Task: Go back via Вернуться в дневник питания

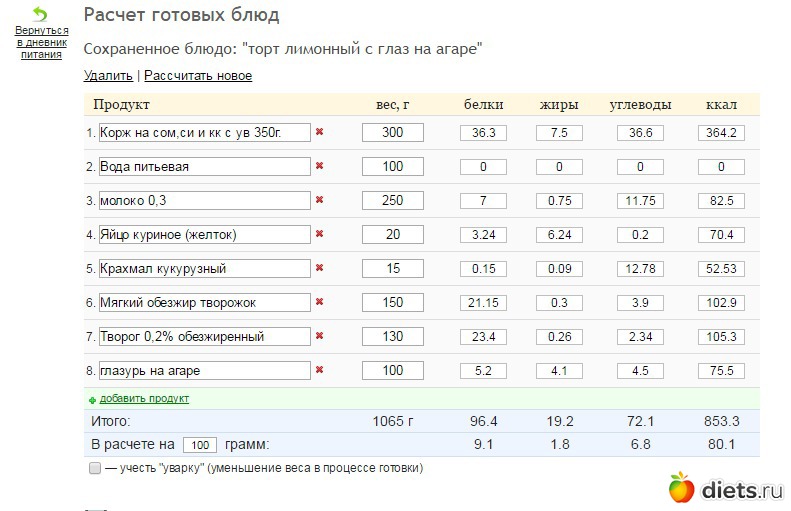Action: [41, 42]
